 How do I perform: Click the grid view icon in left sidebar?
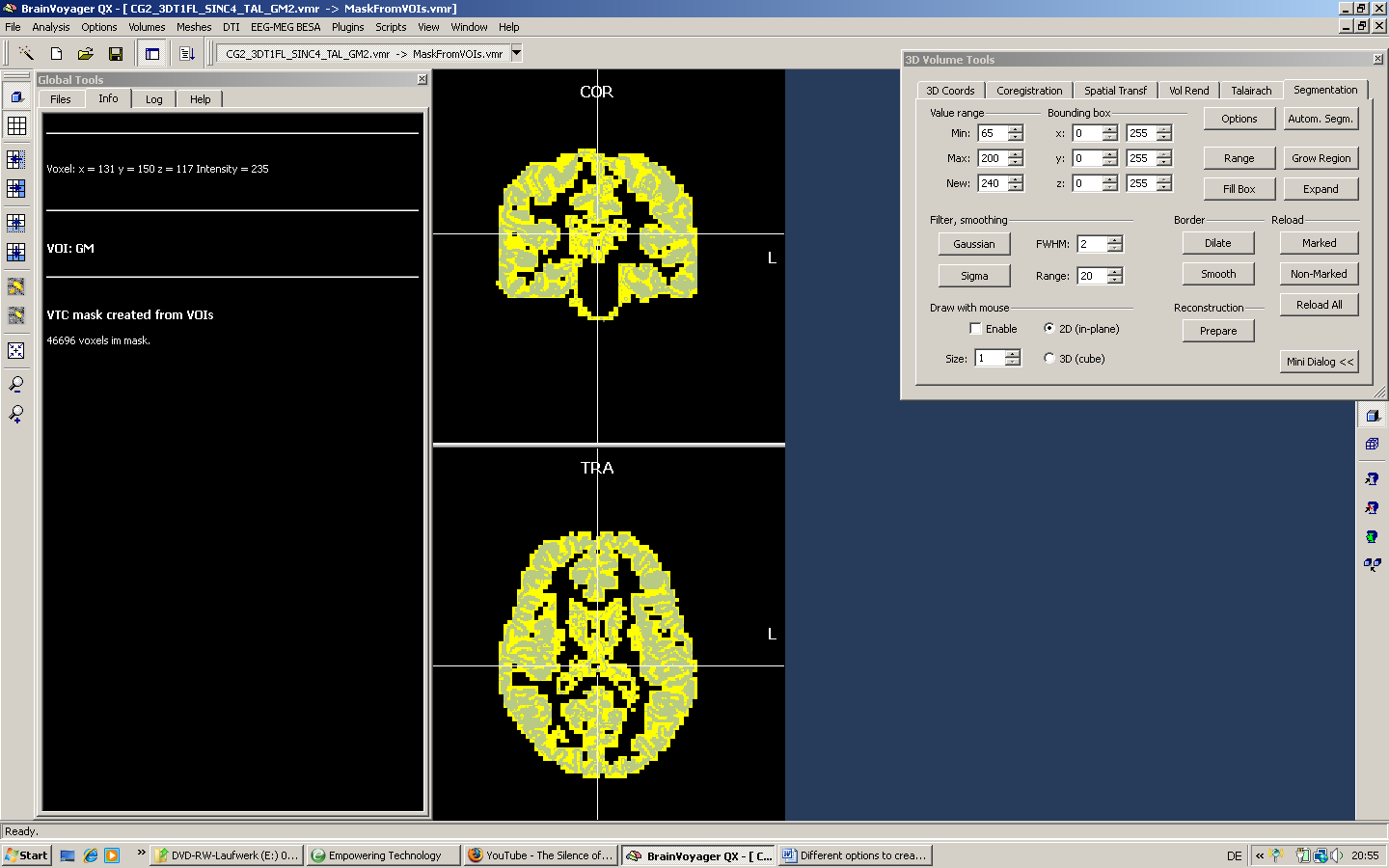coord(16,126)
